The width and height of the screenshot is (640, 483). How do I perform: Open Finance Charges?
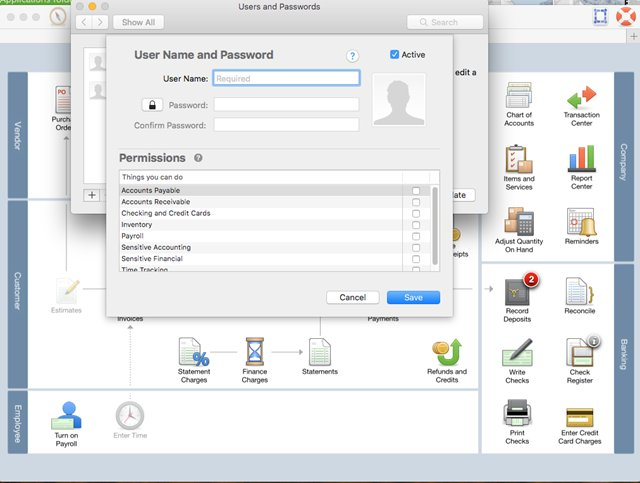255,361
